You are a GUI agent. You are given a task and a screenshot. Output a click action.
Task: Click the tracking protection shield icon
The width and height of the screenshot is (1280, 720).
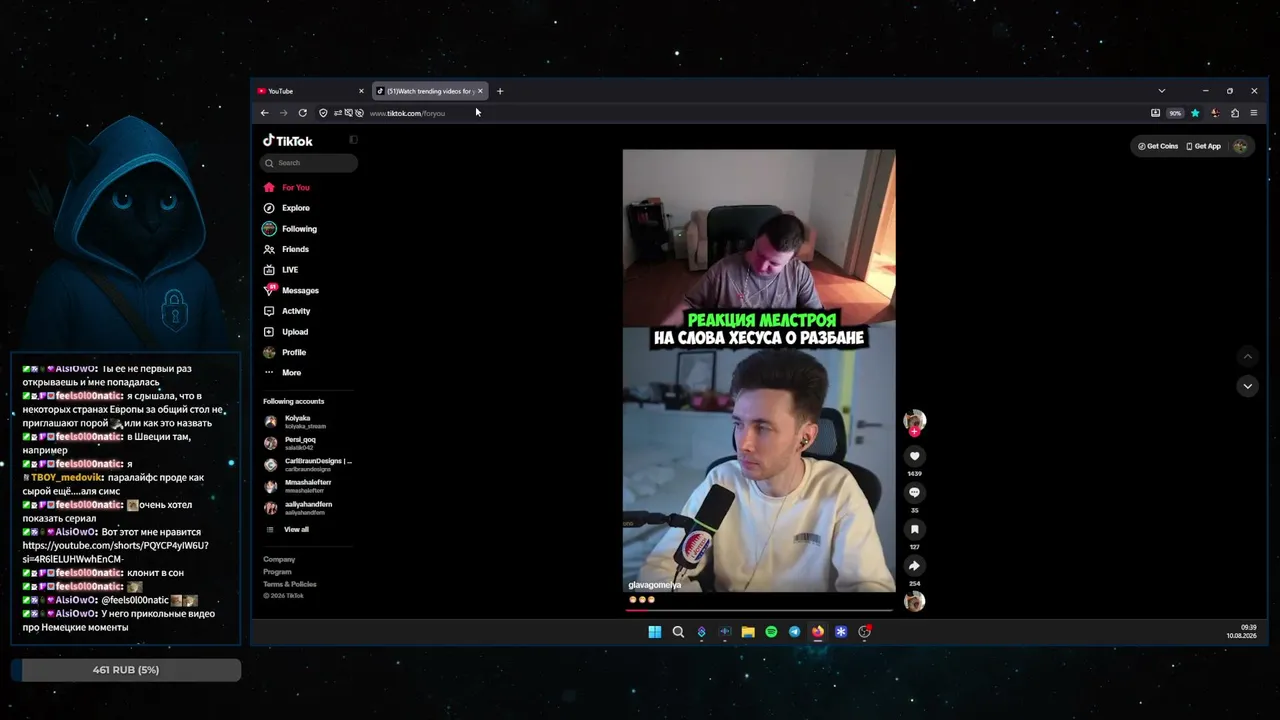coord(323,113)
